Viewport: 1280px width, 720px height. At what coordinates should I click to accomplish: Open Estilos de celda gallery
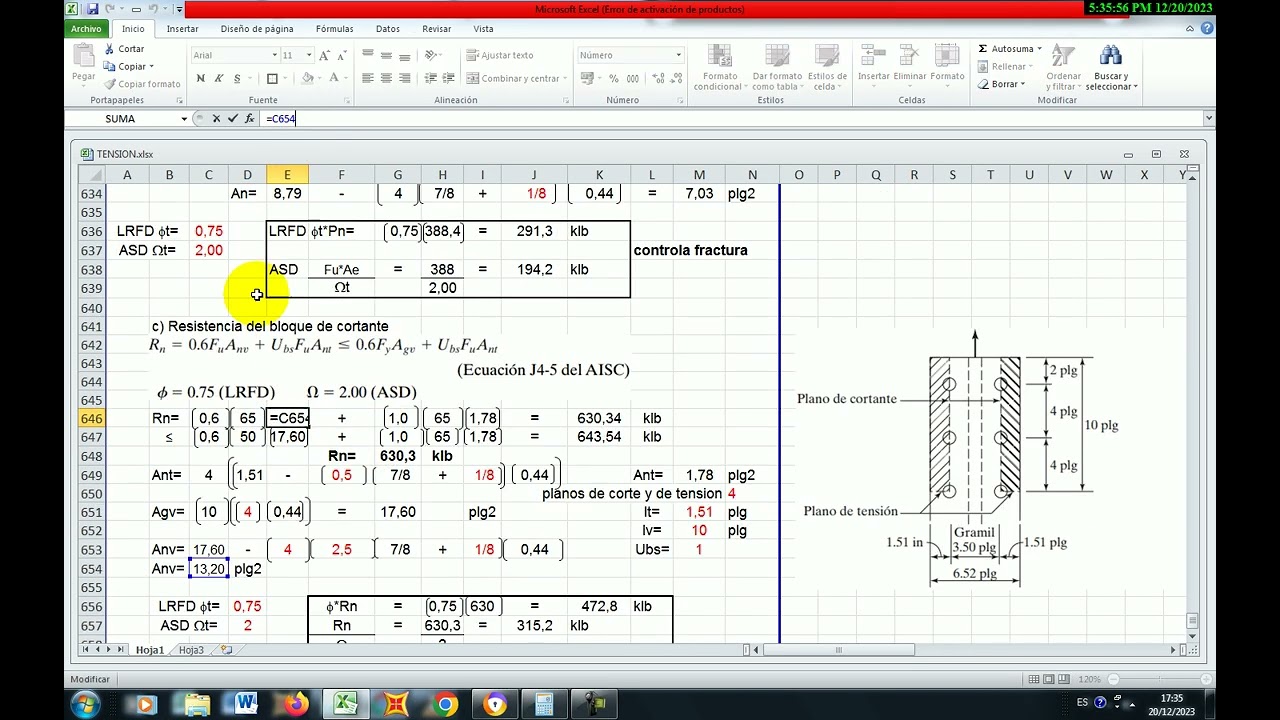[827, 67]
